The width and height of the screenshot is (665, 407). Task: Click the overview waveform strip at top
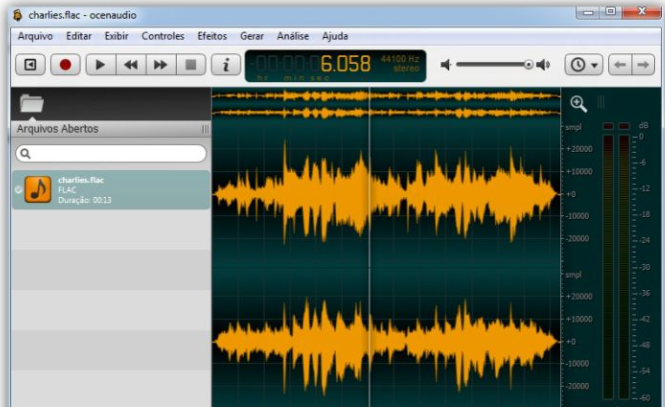click(386, 104)
